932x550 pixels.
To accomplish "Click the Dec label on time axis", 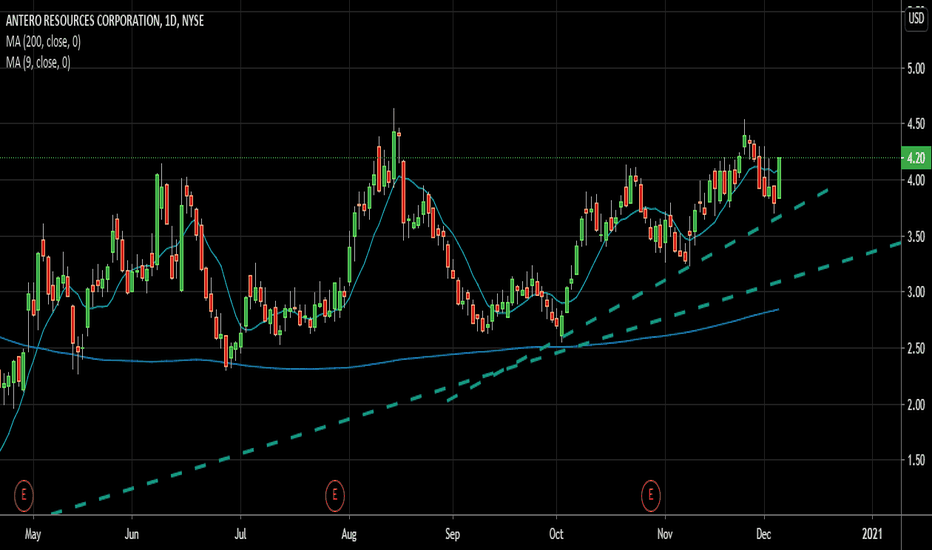I will [763, 534].
